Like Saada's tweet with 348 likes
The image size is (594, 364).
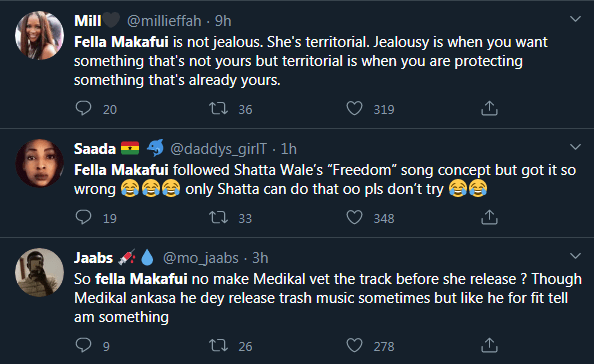354,217
